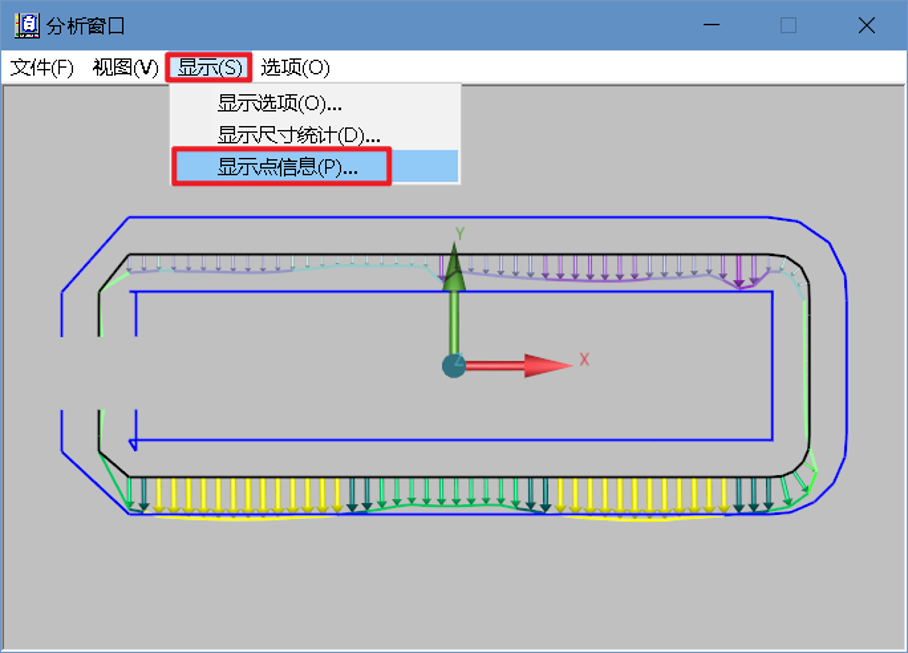Click the 分析窗口 app icon in title bar
The height and width of the screenshot is (653, 908).
(27, 26)
